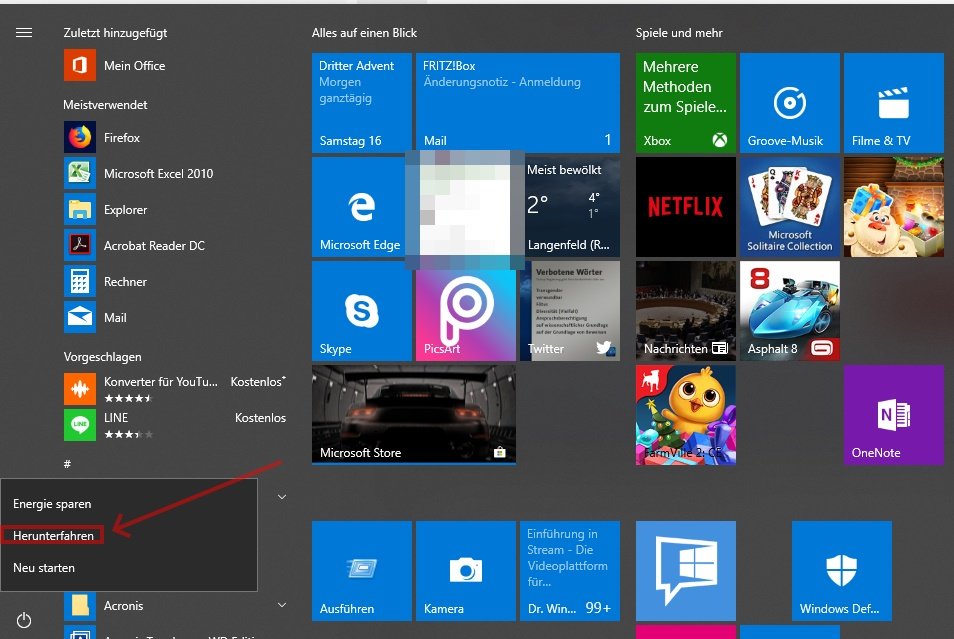954x639 pixels.
Task: Launch the Netflix tile
Action: [686, 207]
